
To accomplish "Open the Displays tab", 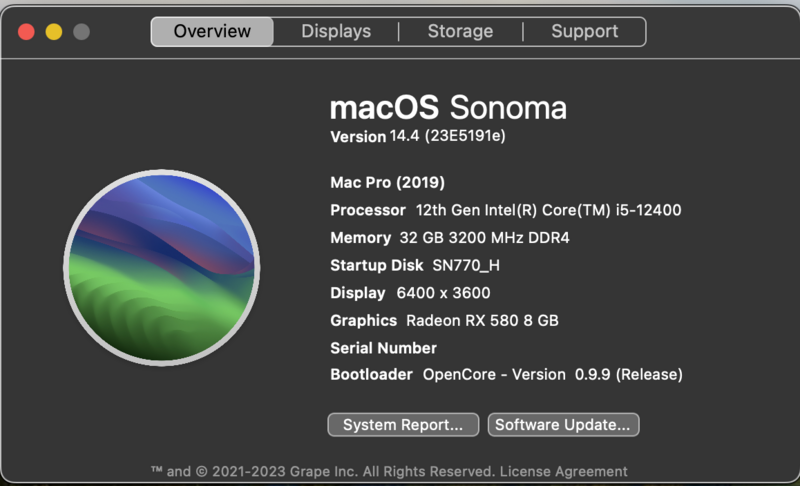I will [336, 31].
